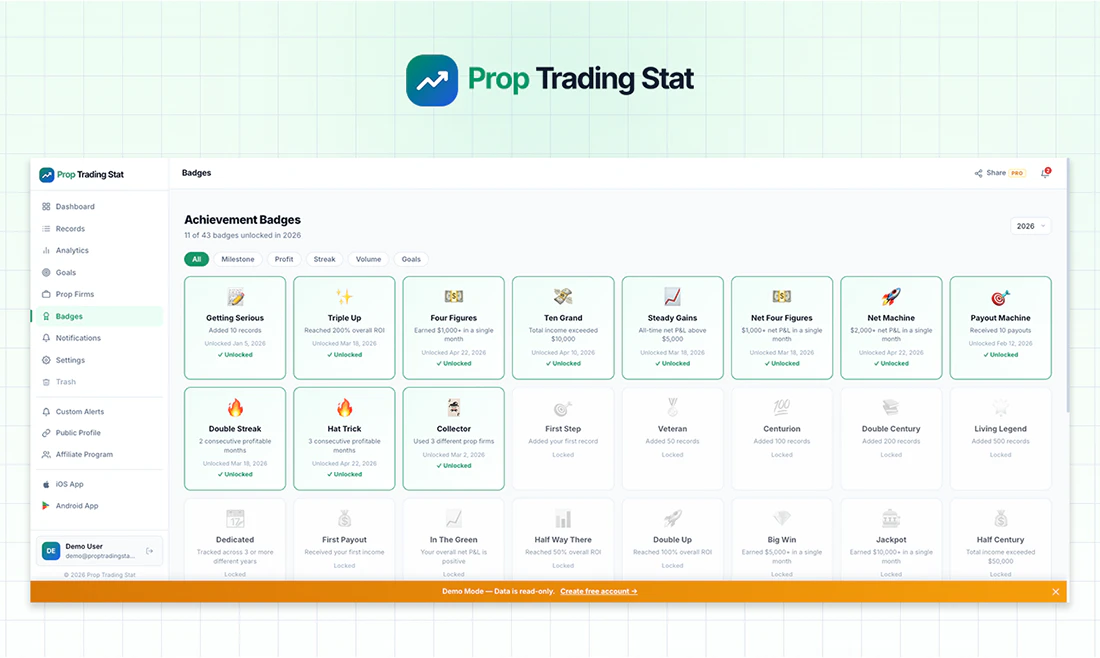Image resolution: width=1100 pixels, height=658 pixels.
Task: Select the Living Legend badge card
Action: (1000, 438)
